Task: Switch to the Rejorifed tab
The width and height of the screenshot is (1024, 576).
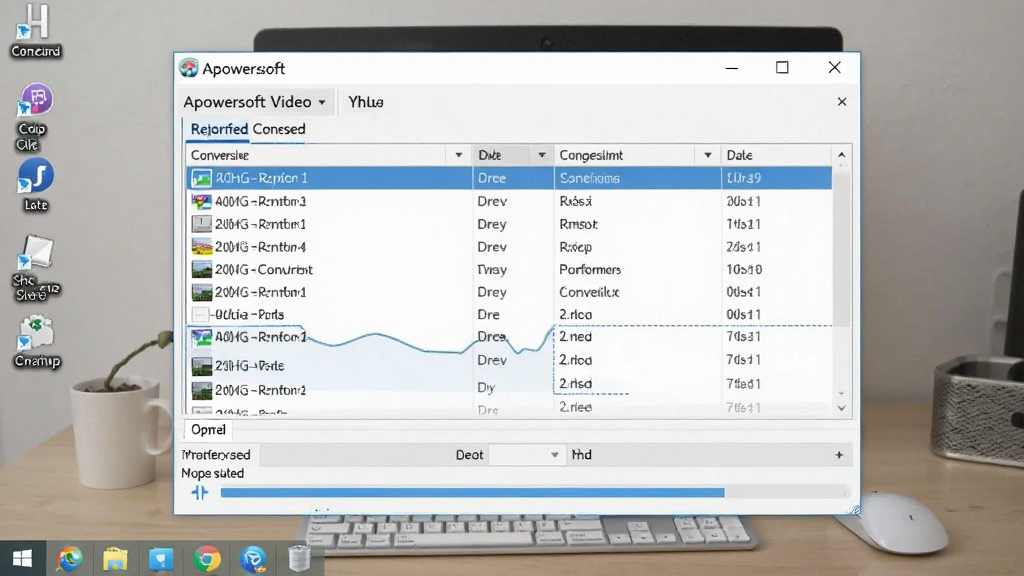Action: tap(219, 129)
